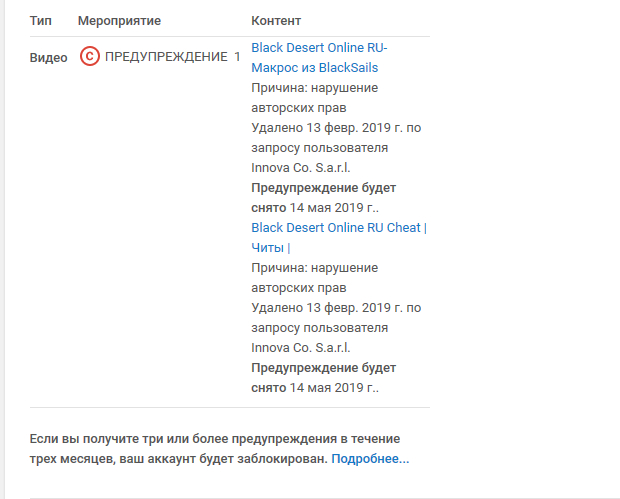
Task: Open the Black Desert Online RU- Макрос link
Action: pos(319,57)
